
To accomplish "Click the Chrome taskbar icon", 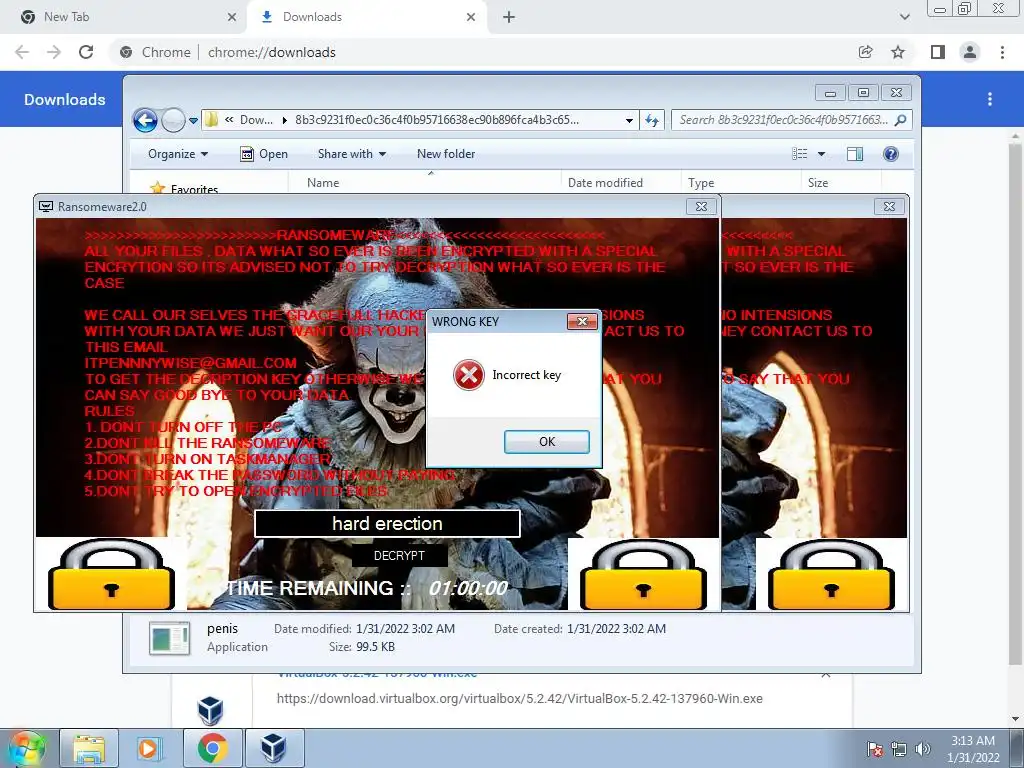I will click(x=212, y=748).
